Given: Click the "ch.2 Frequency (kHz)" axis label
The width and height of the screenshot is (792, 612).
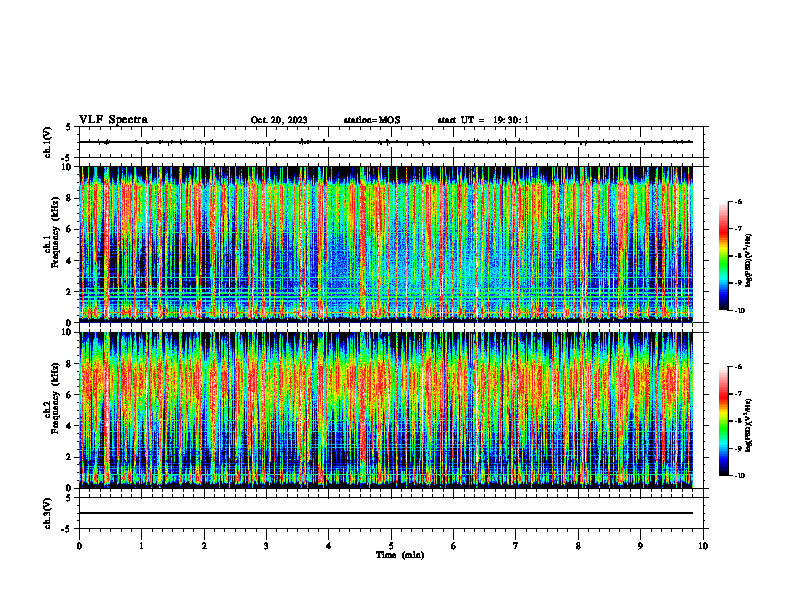Looking at the screenshot, I should tap(51, 398).
